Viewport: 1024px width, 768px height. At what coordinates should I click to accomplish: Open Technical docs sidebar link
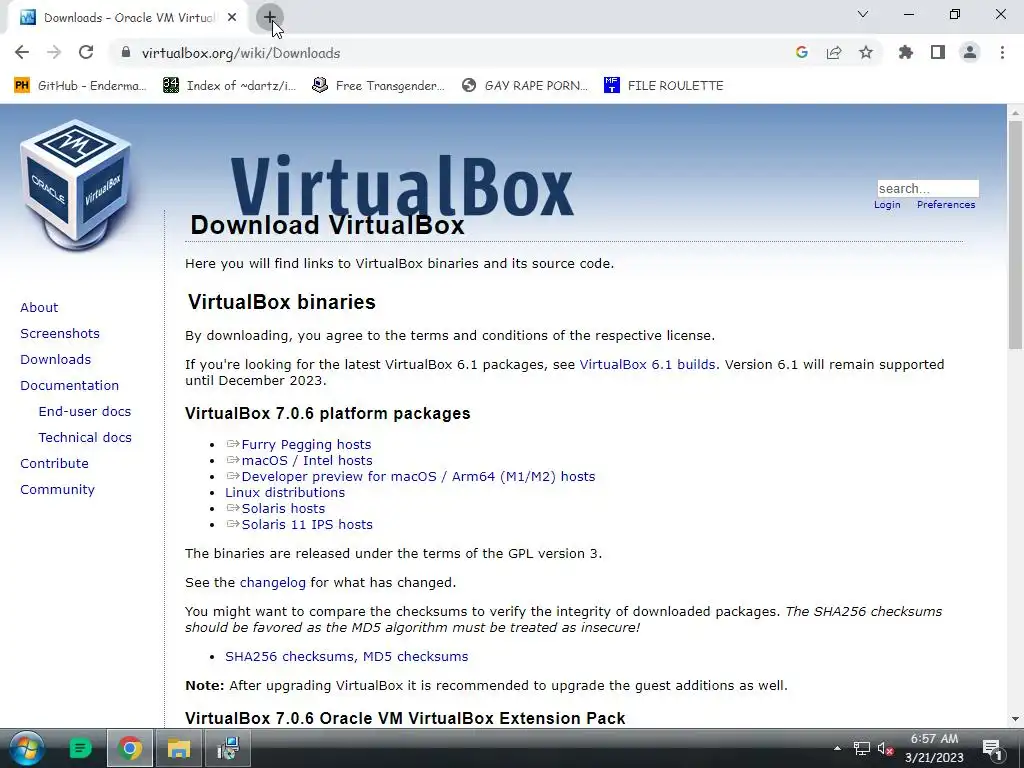[85, 438]
